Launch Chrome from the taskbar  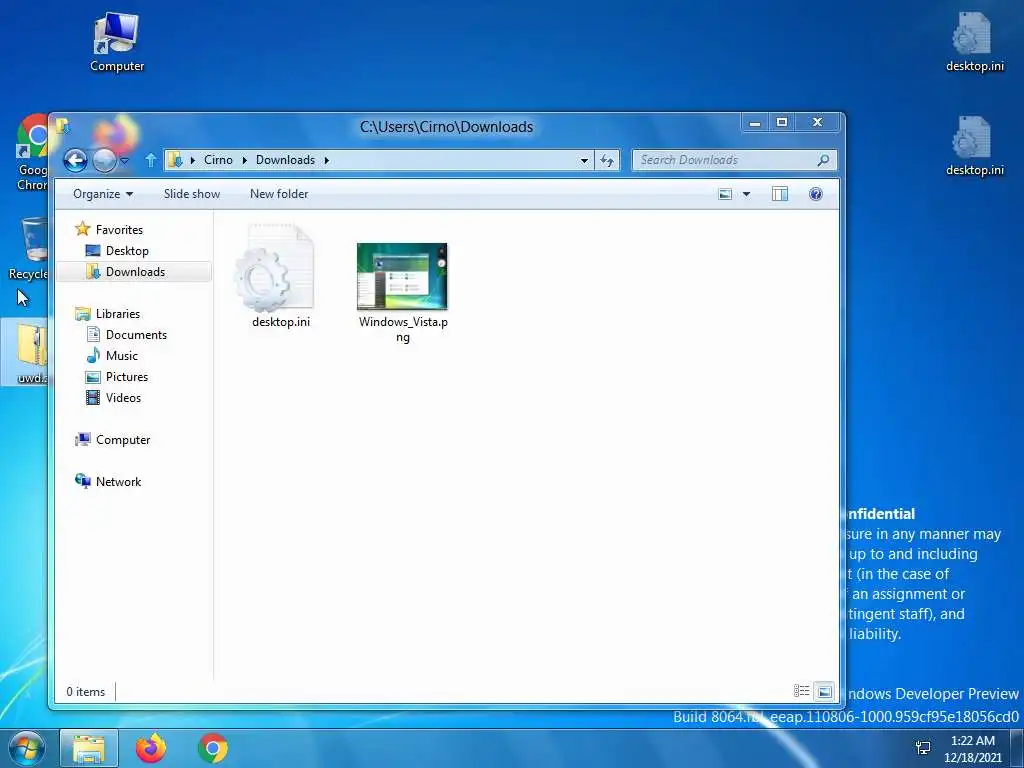pos(213,748)
